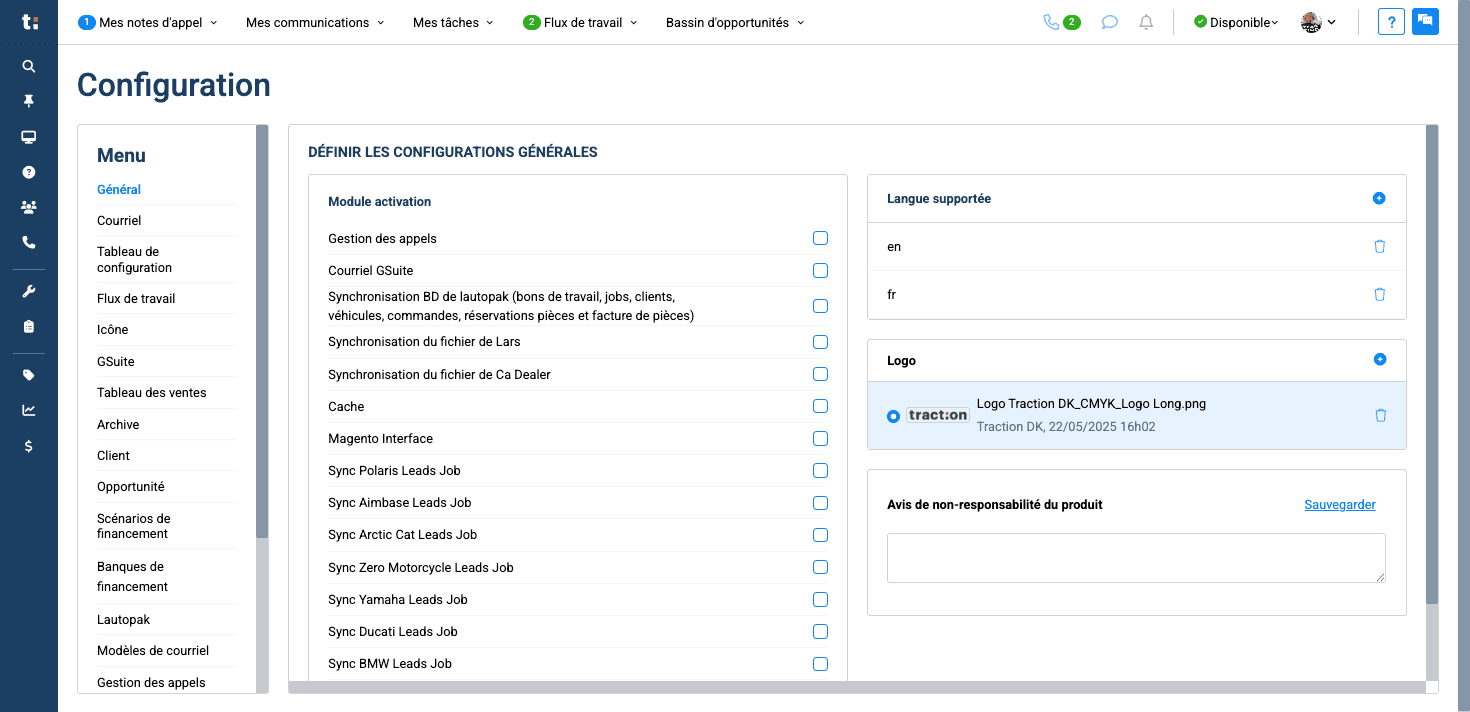Check Sync BMW Leads Job checkbox

tap(820, 663)
